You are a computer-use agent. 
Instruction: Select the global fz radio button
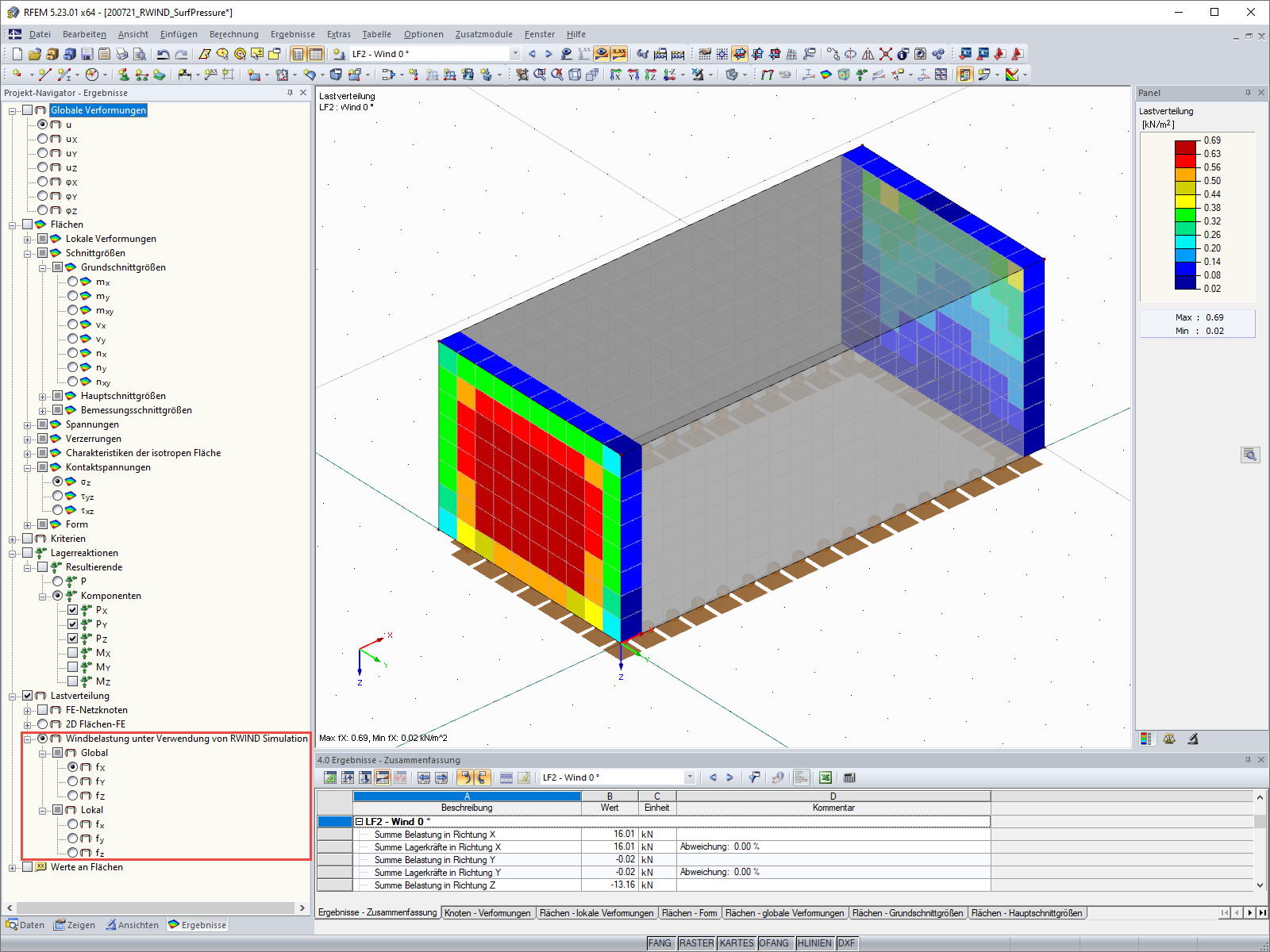[73, 796]
